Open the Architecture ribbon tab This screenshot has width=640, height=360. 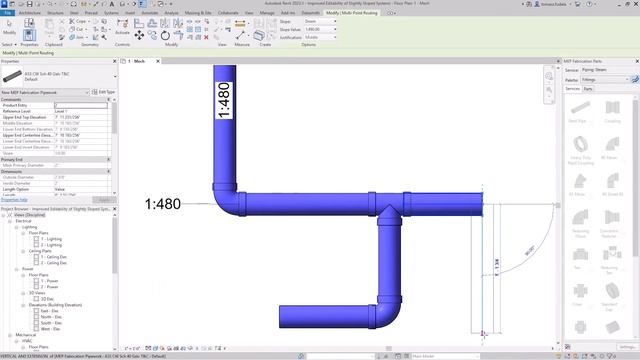(x=30, y=13)
